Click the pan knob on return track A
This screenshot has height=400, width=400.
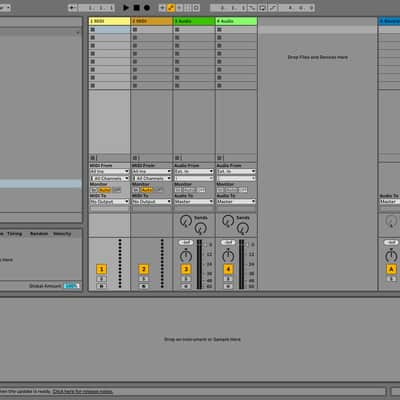point(391,256)
